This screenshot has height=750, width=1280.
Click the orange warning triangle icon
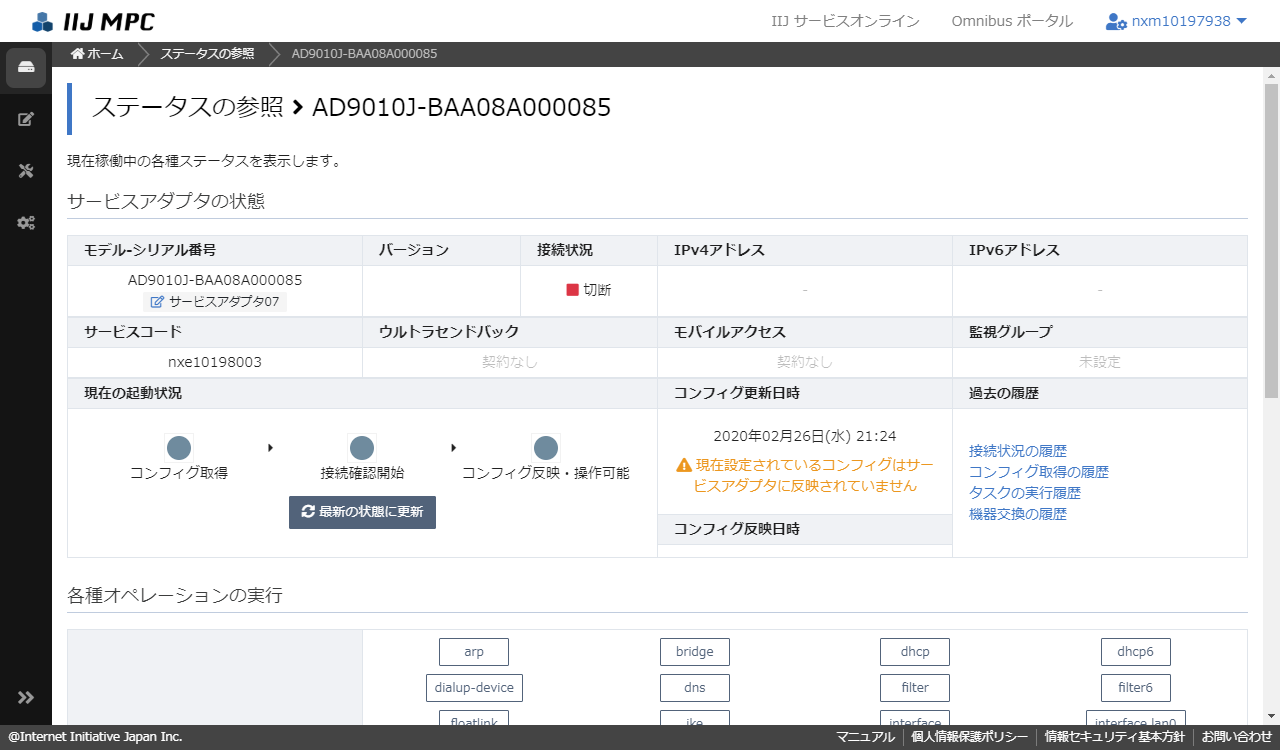point(684,465)
